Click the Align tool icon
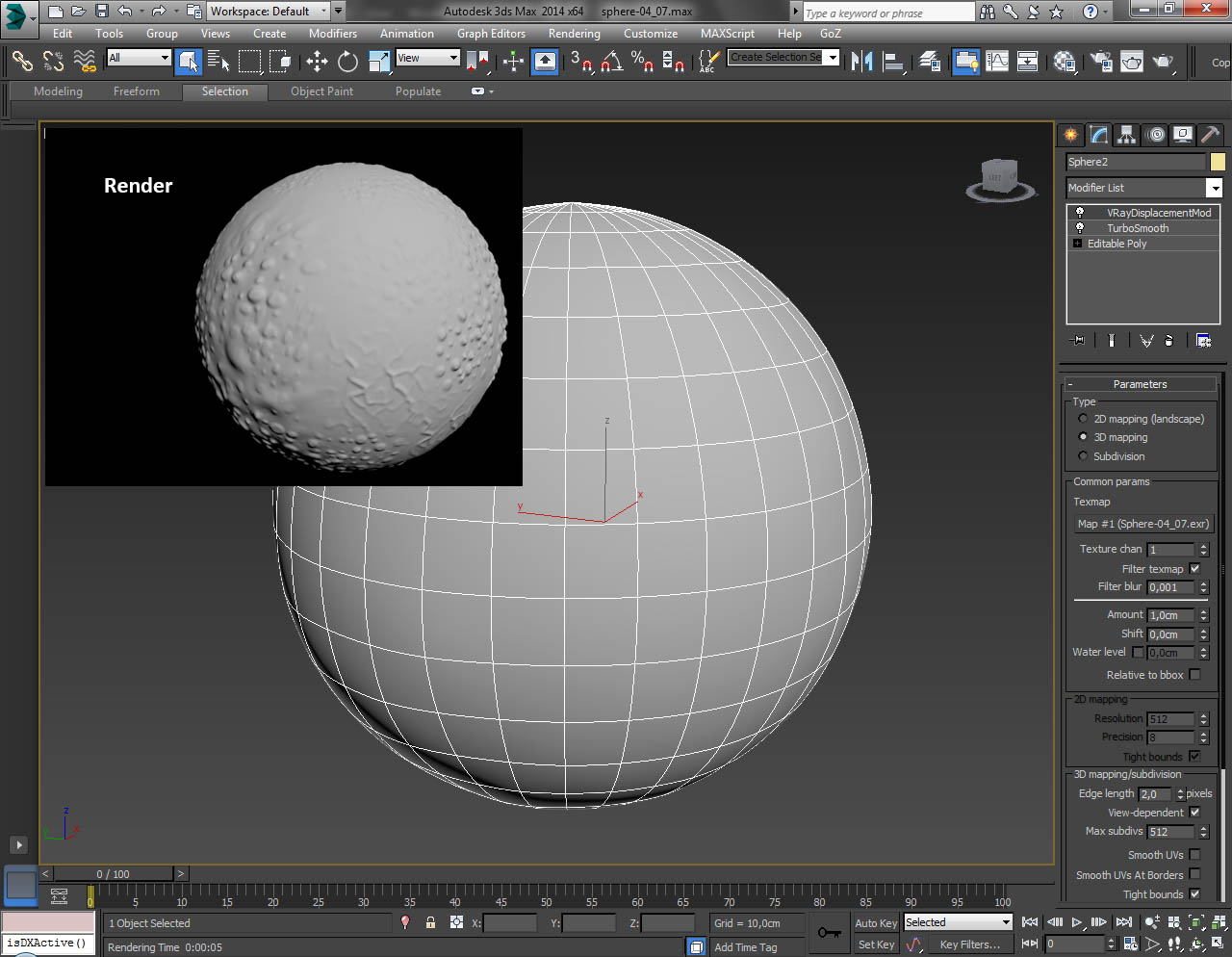 894,62
